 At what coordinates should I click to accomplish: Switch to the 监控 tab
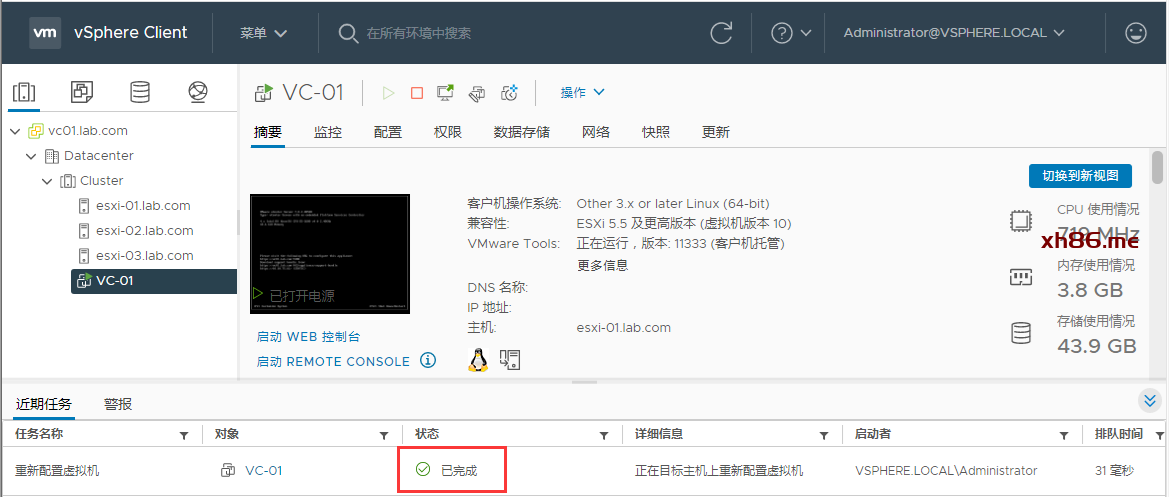(x=327, y=132)
